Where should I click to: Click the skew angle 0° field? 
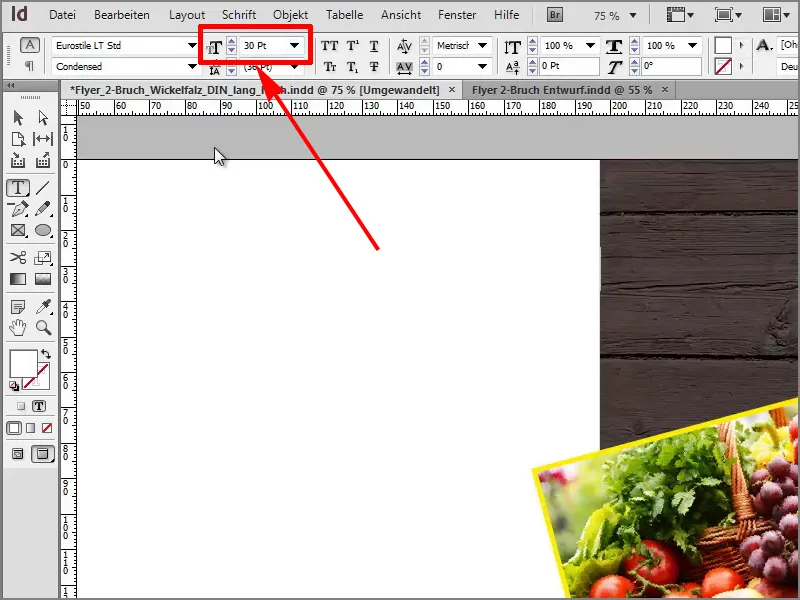tap(670, 66)
